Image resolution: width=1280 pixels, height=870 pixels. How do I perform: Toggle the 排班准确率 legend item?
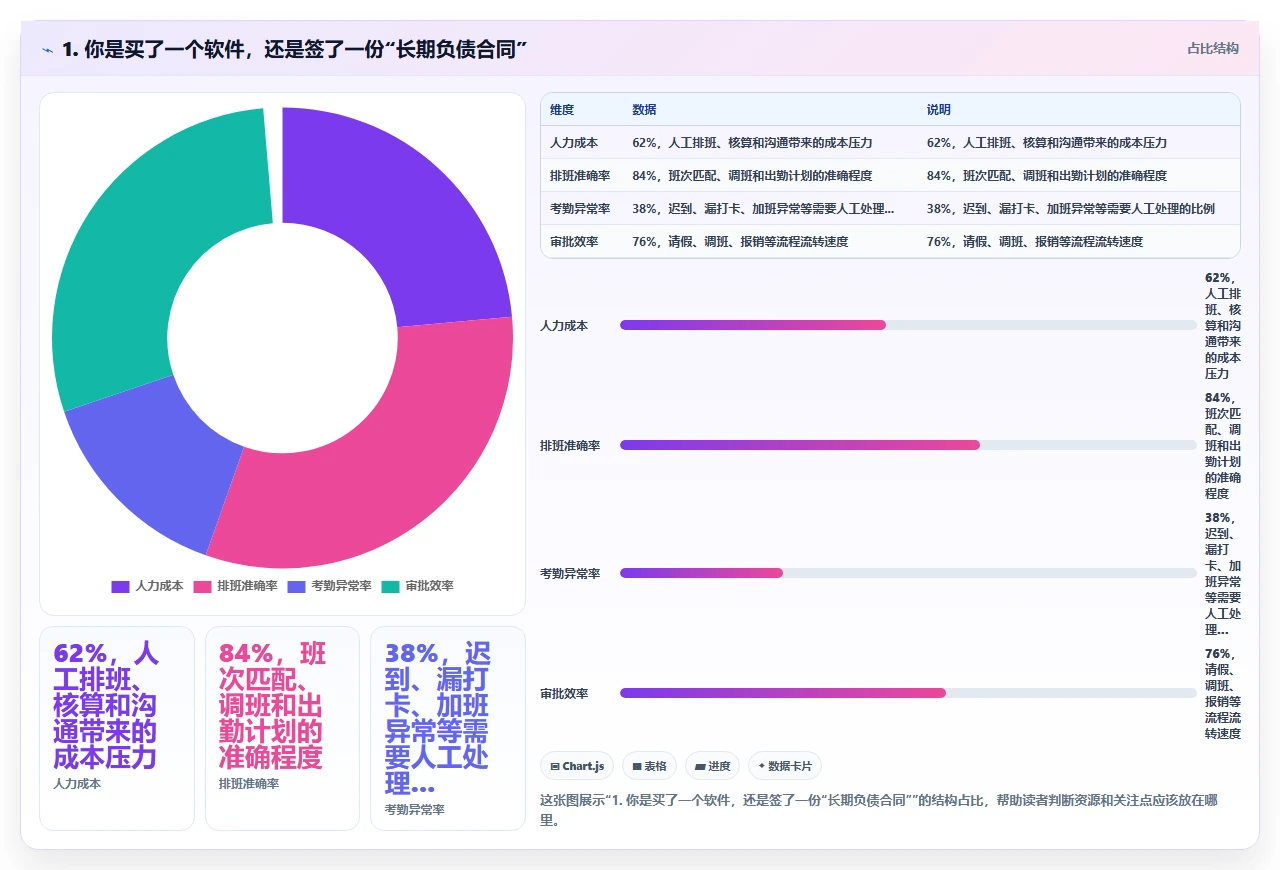235,586
